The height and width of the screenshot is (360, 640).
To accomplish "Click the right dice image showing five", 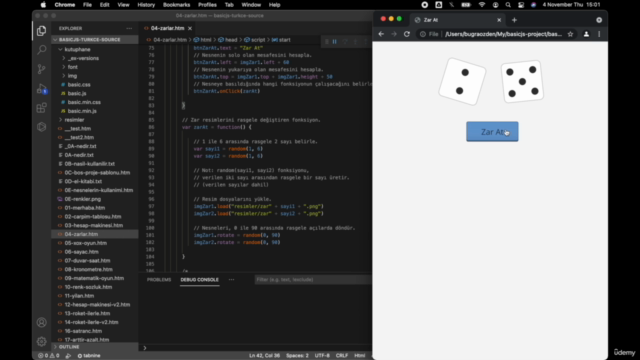I will click(522, 82).
